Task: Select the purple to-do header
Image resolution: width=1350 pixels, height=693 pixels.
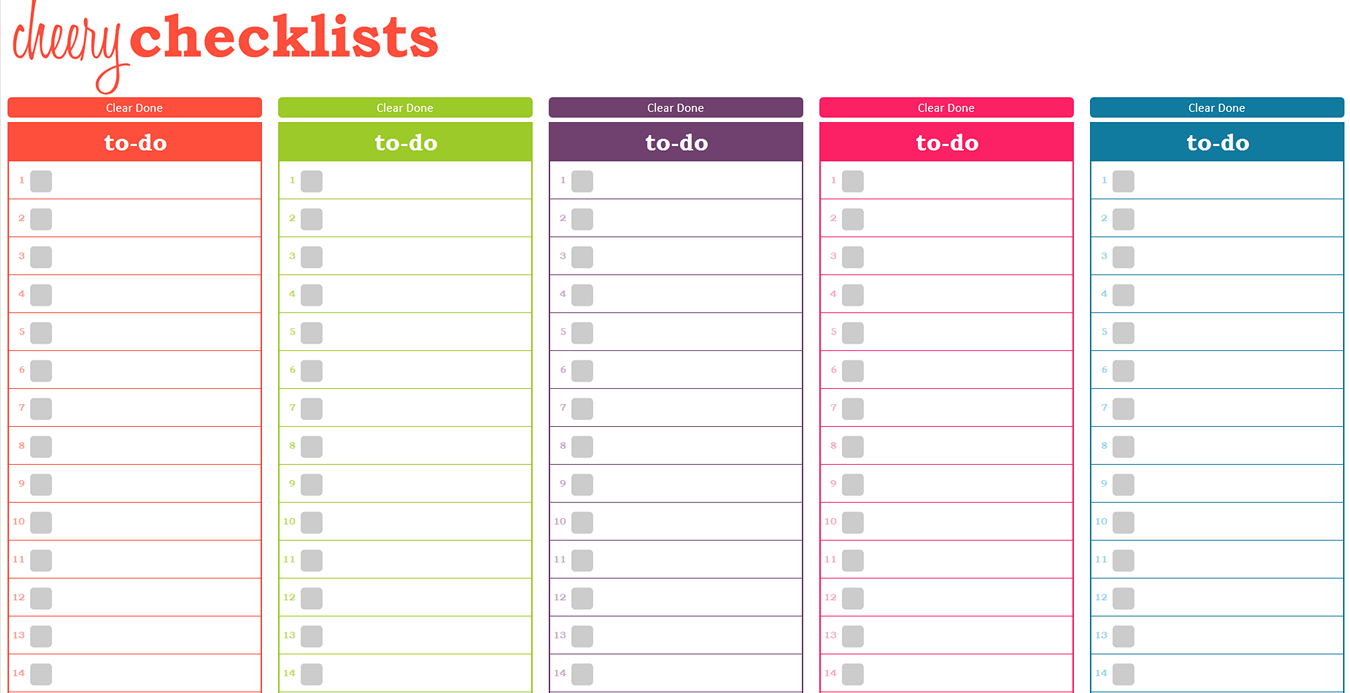Action: [676, 142]
